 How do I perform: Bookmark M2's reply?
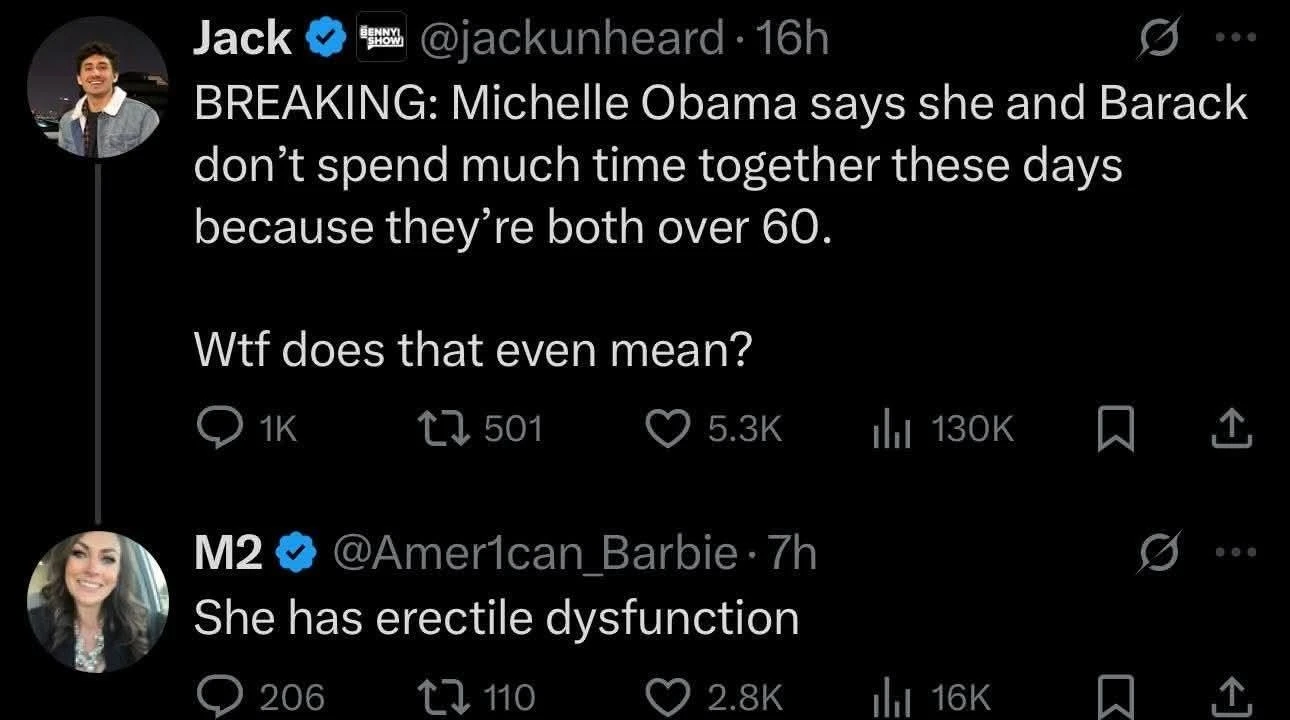point(1111,695)
